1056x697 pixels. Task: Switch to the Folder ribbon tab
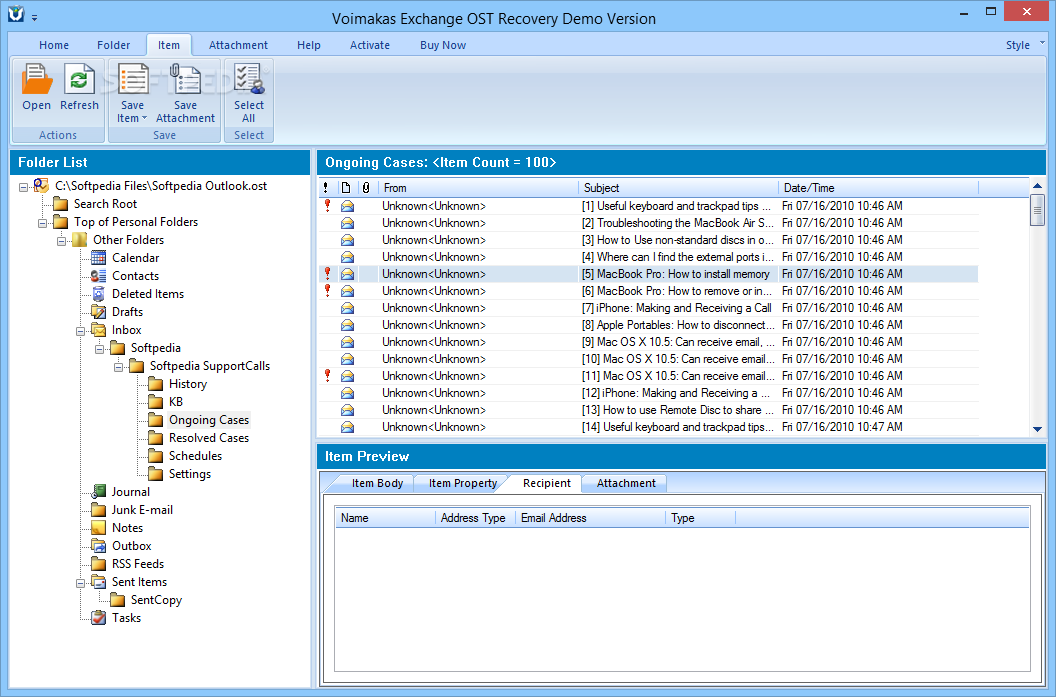point(113,45)
